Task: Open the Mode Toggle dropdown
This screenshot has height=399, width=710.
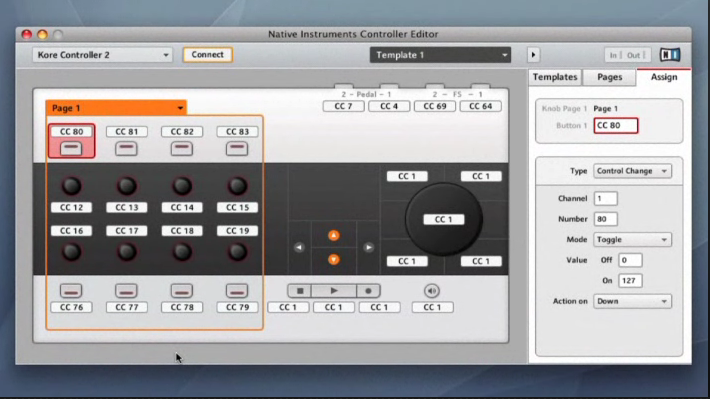Action: tap(632, 239)
